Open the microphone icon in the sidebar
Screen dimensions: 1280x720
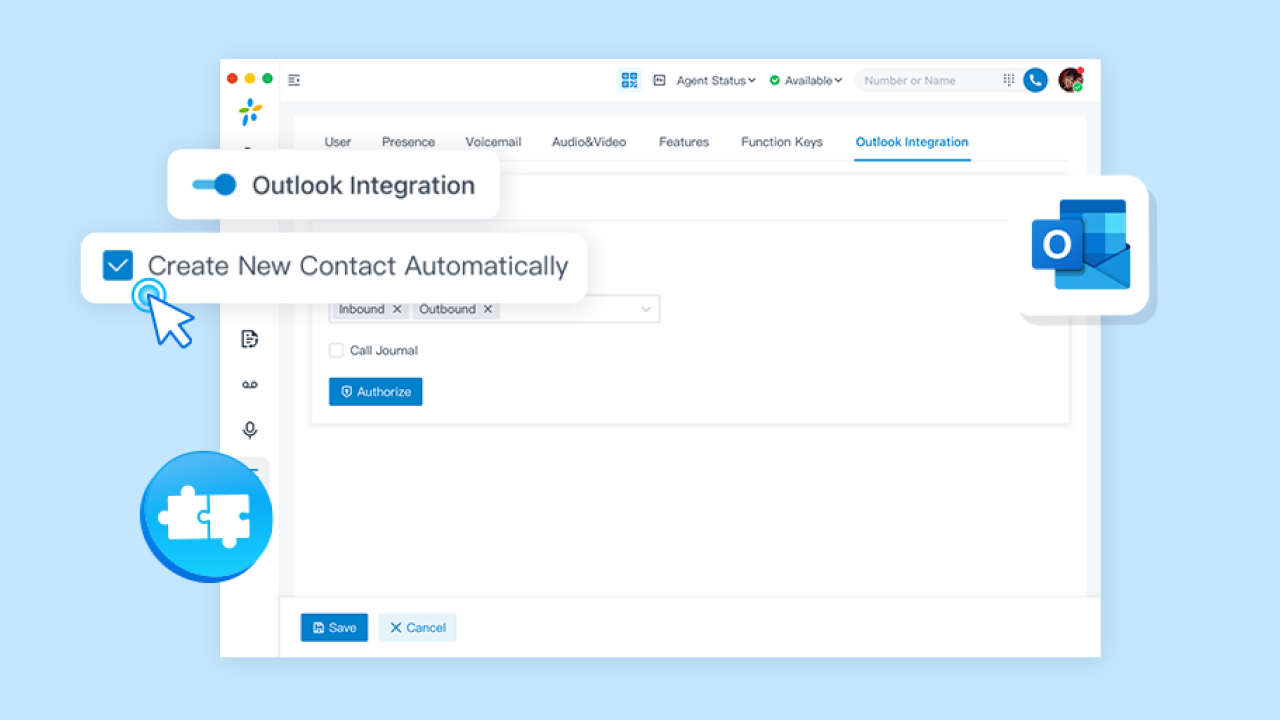(x=250, y=430)
